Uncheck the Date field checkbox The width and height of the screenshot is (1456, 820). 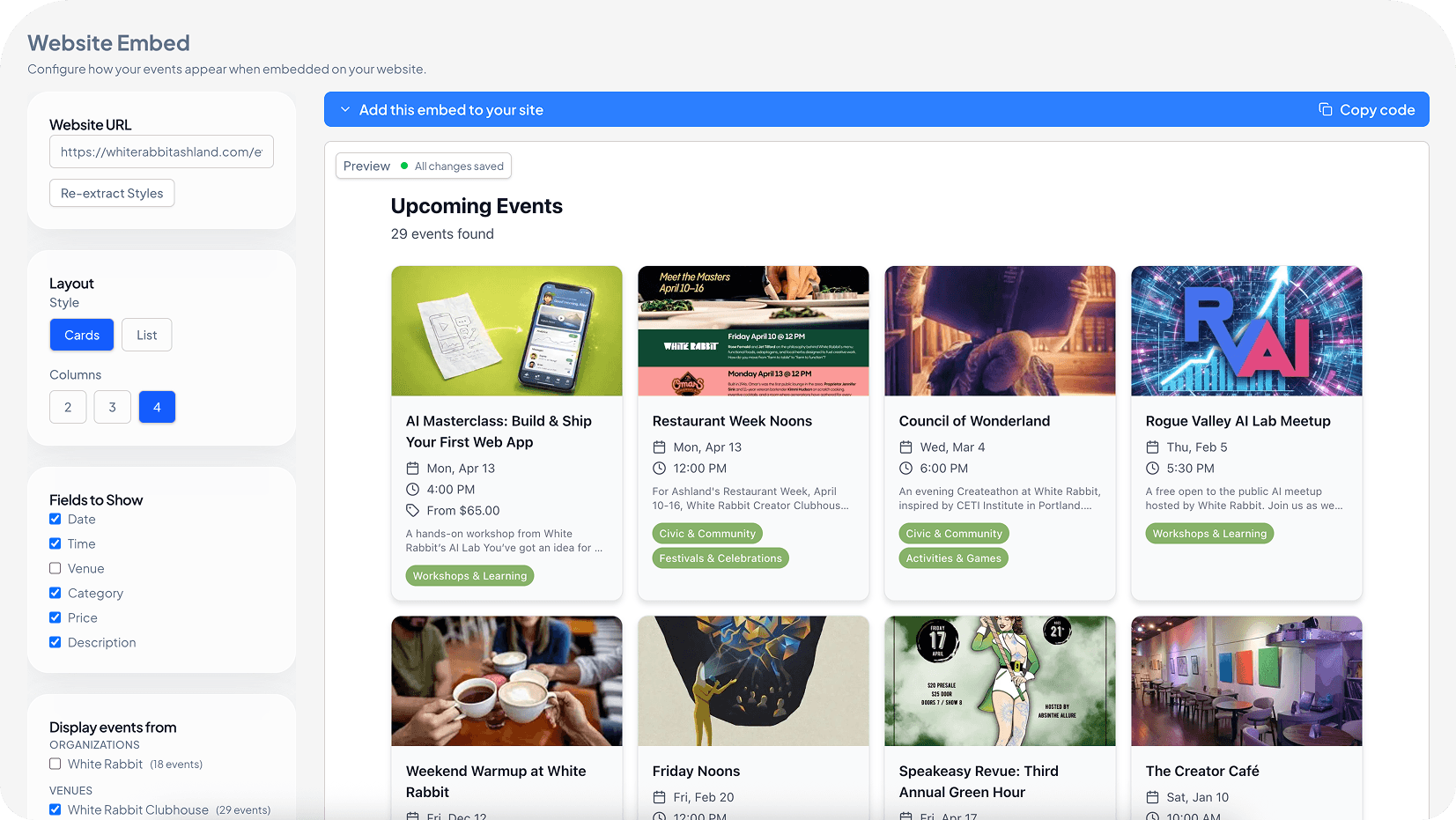pyautogui.click(x=55, y=519)
